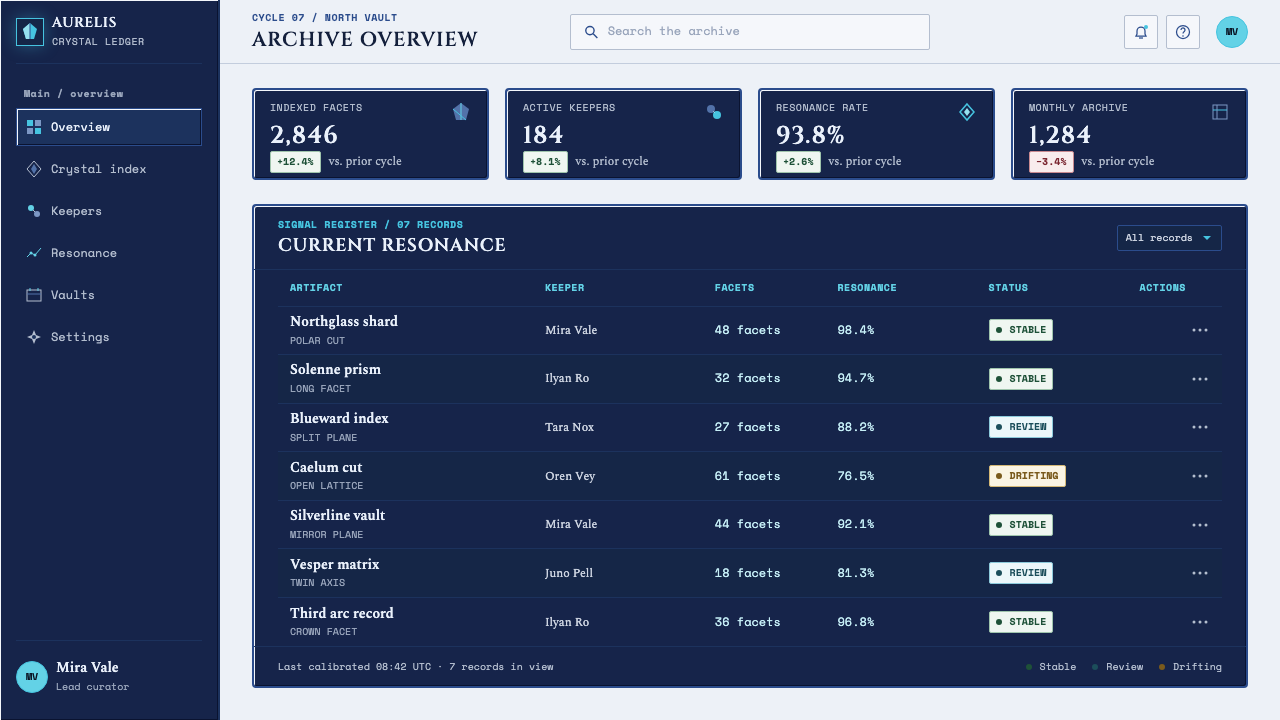This screenshot has width=1280, height=720.
Task: Click the 61 facets cell
Action: point(748,476)
